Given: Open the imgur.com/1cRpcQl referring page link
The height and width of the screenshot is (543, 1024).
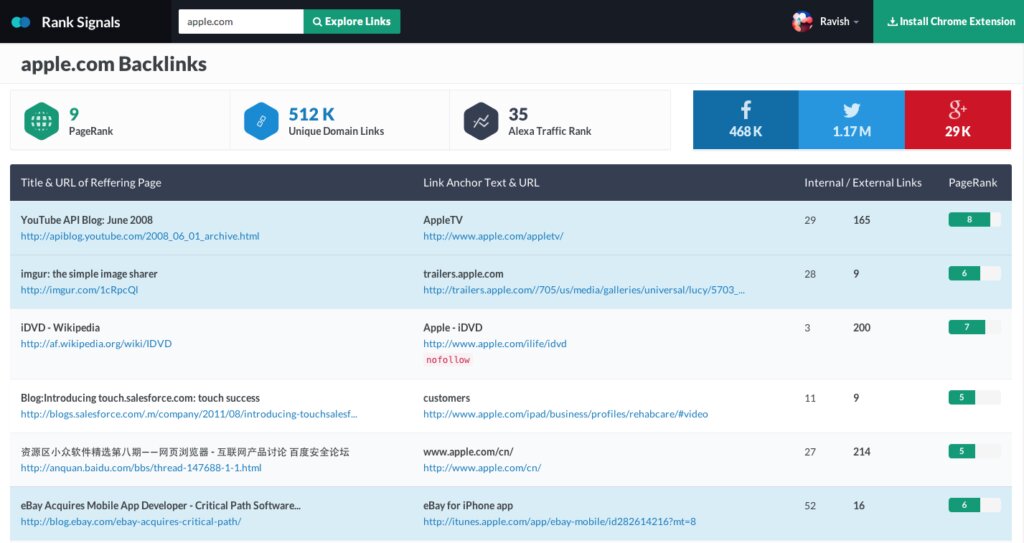Looking at the screenshot, I should (79, 291).
